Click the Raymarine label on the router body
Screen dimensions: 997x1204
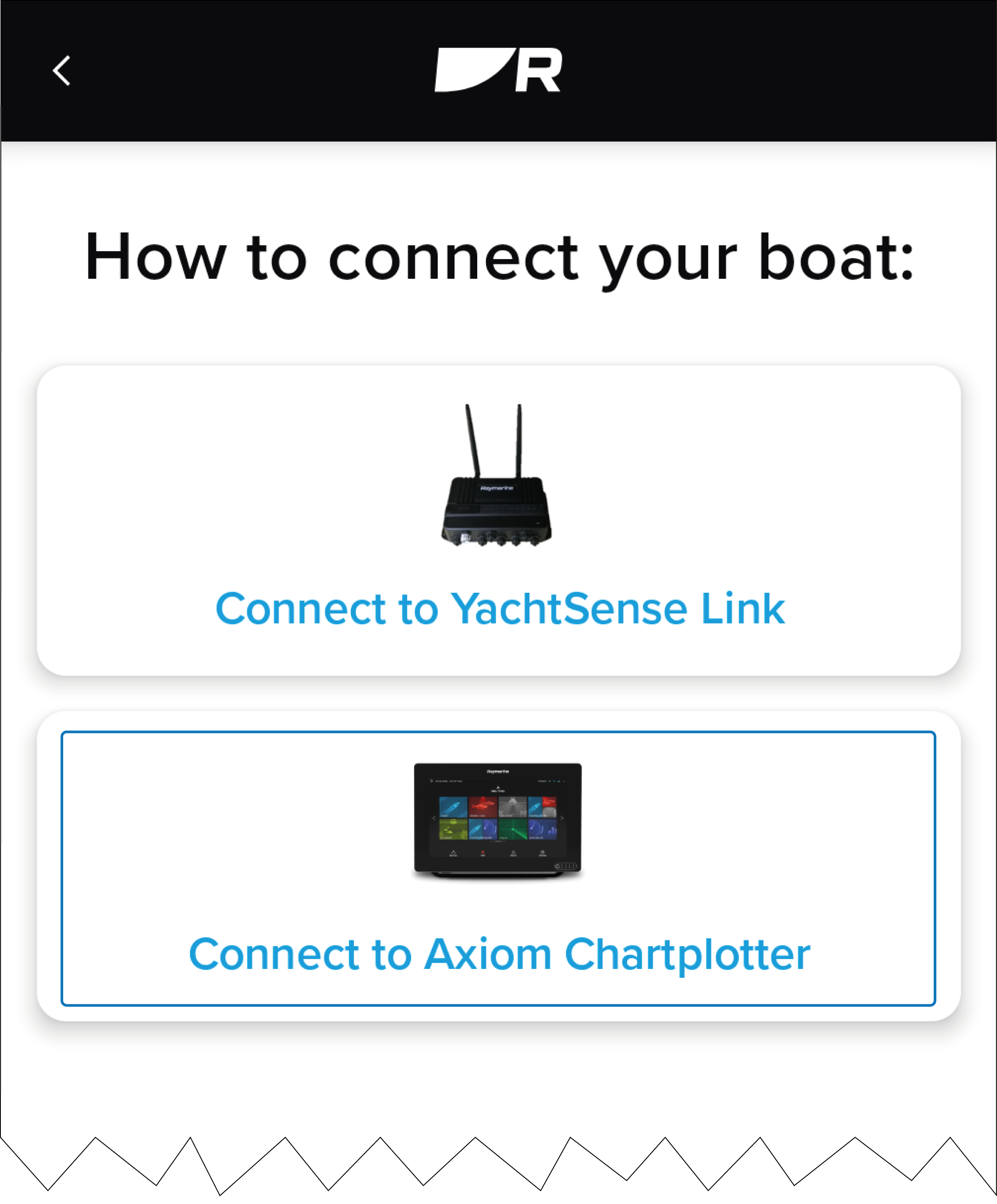(497, 488)
